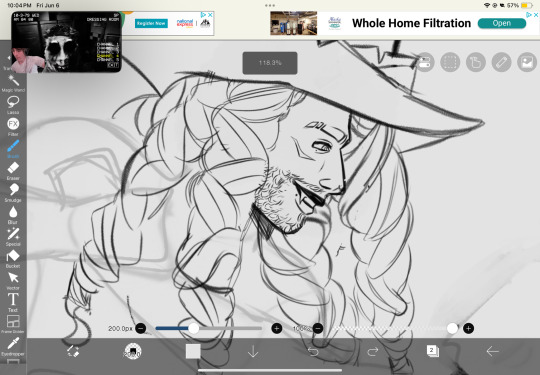Switch between brush and eraser
This screenshot has width=540, height=375.
[x=73, y=351]
